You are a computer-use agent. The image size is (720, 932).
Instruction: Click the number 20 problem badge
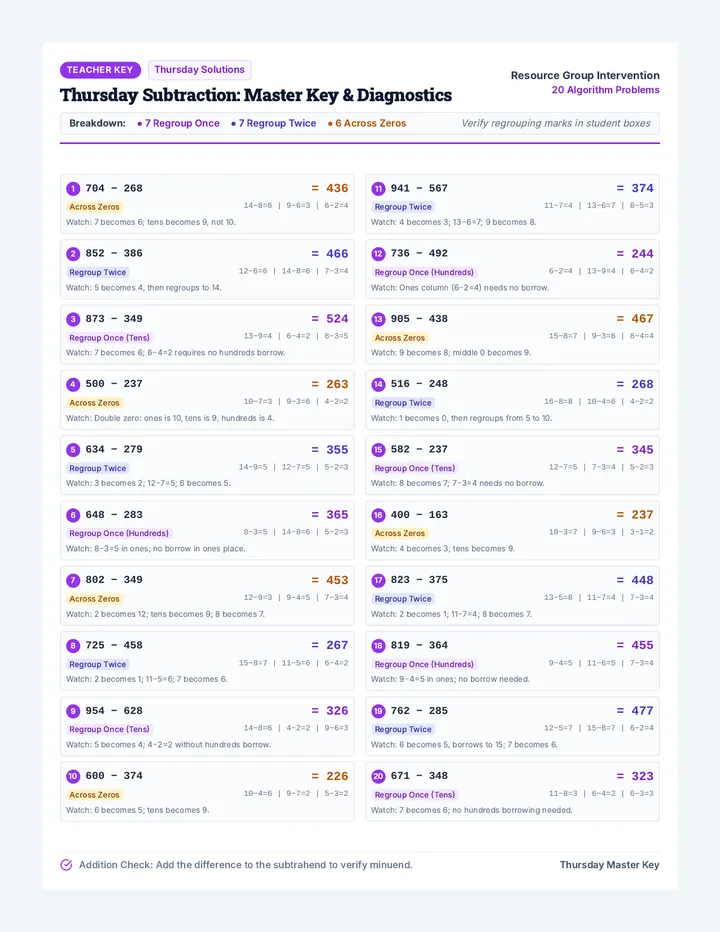pos(378,776)
